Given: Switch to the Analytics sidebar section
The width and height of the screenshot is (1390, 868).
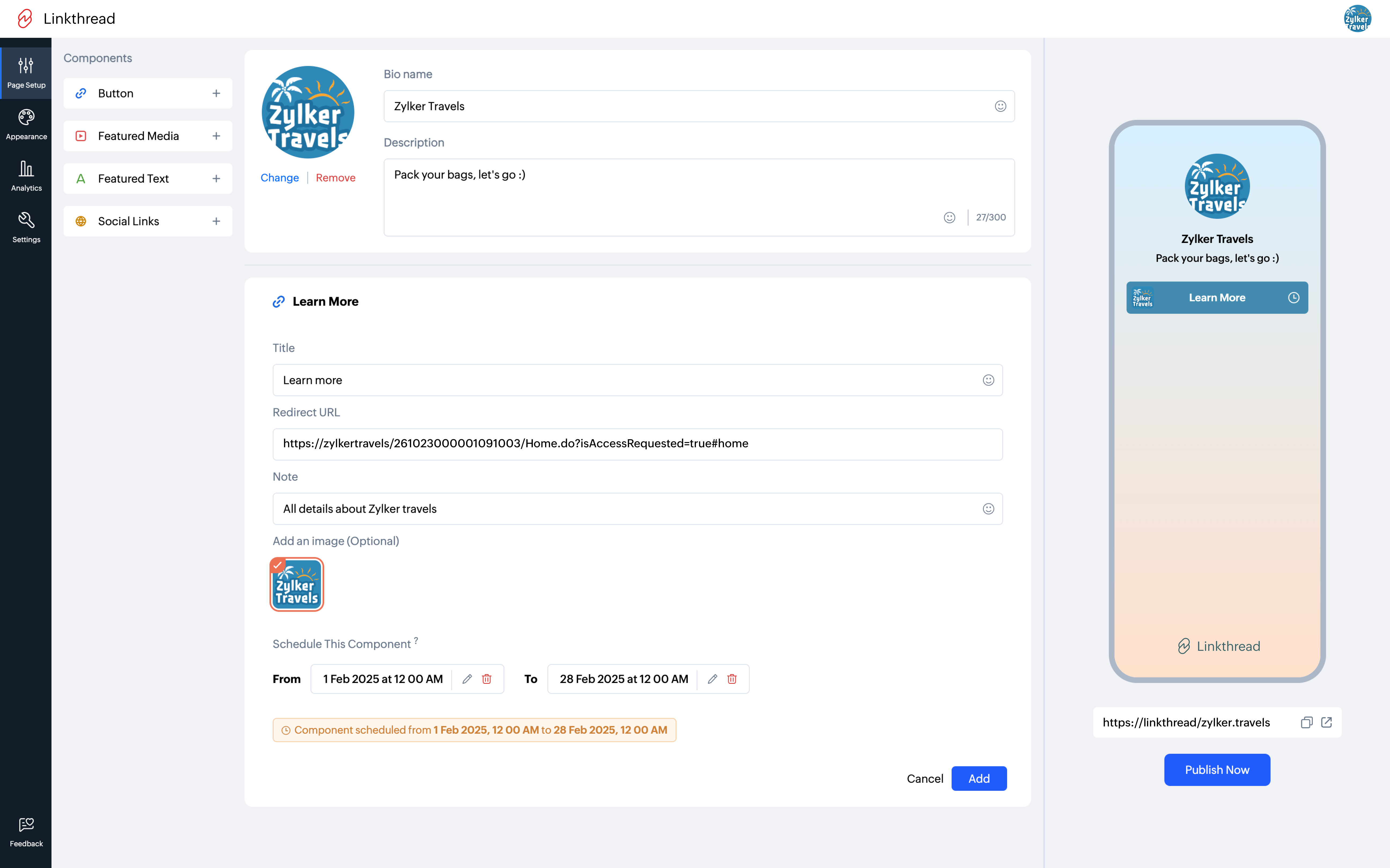Looking at the screenshot, I should (26, 176).
